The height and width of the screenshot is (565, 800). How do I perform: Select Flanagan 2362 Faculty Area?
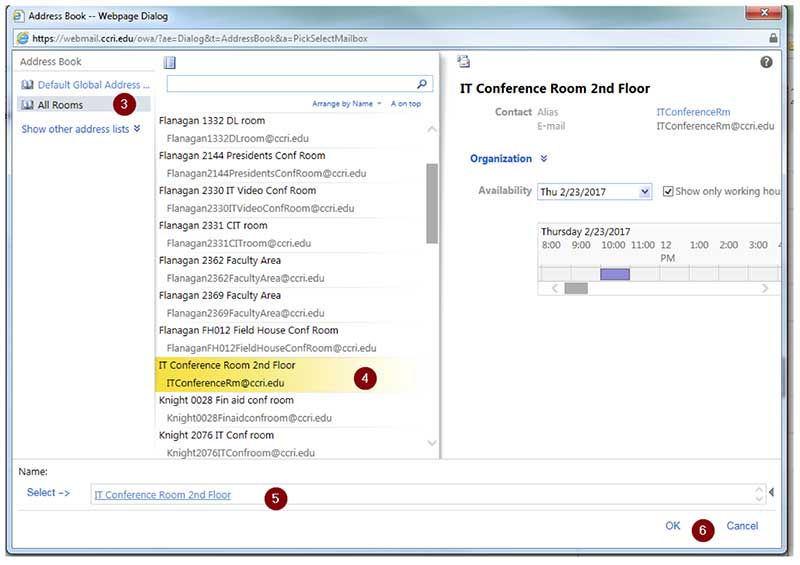click(x=292, y=269)
